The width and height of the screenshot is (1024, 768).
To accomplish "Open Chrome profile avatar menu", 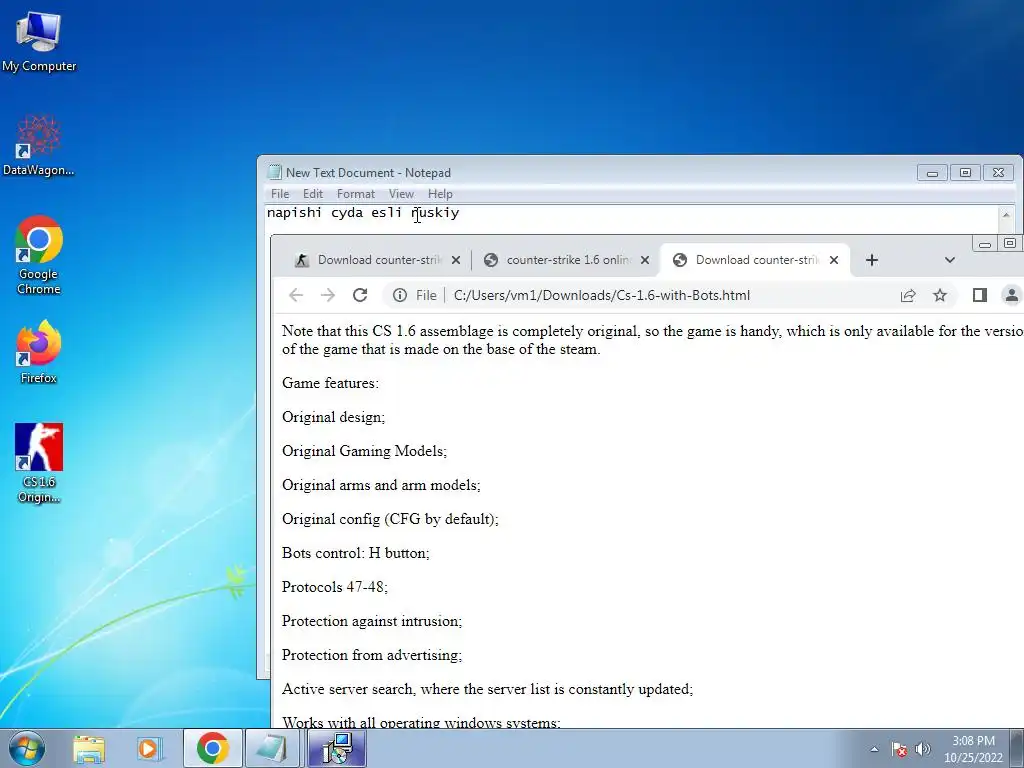I will pyautogui.click(x=1012, y=295).
